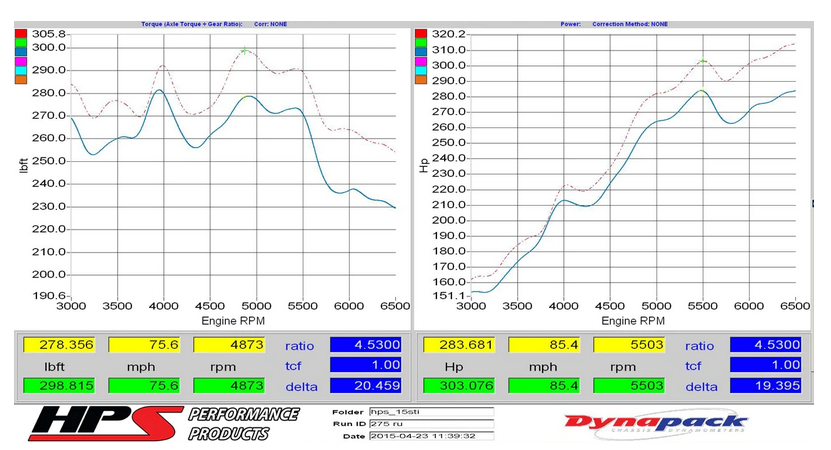
Task: Click the green peak marker on power curve
Action: tap(703, 61)
